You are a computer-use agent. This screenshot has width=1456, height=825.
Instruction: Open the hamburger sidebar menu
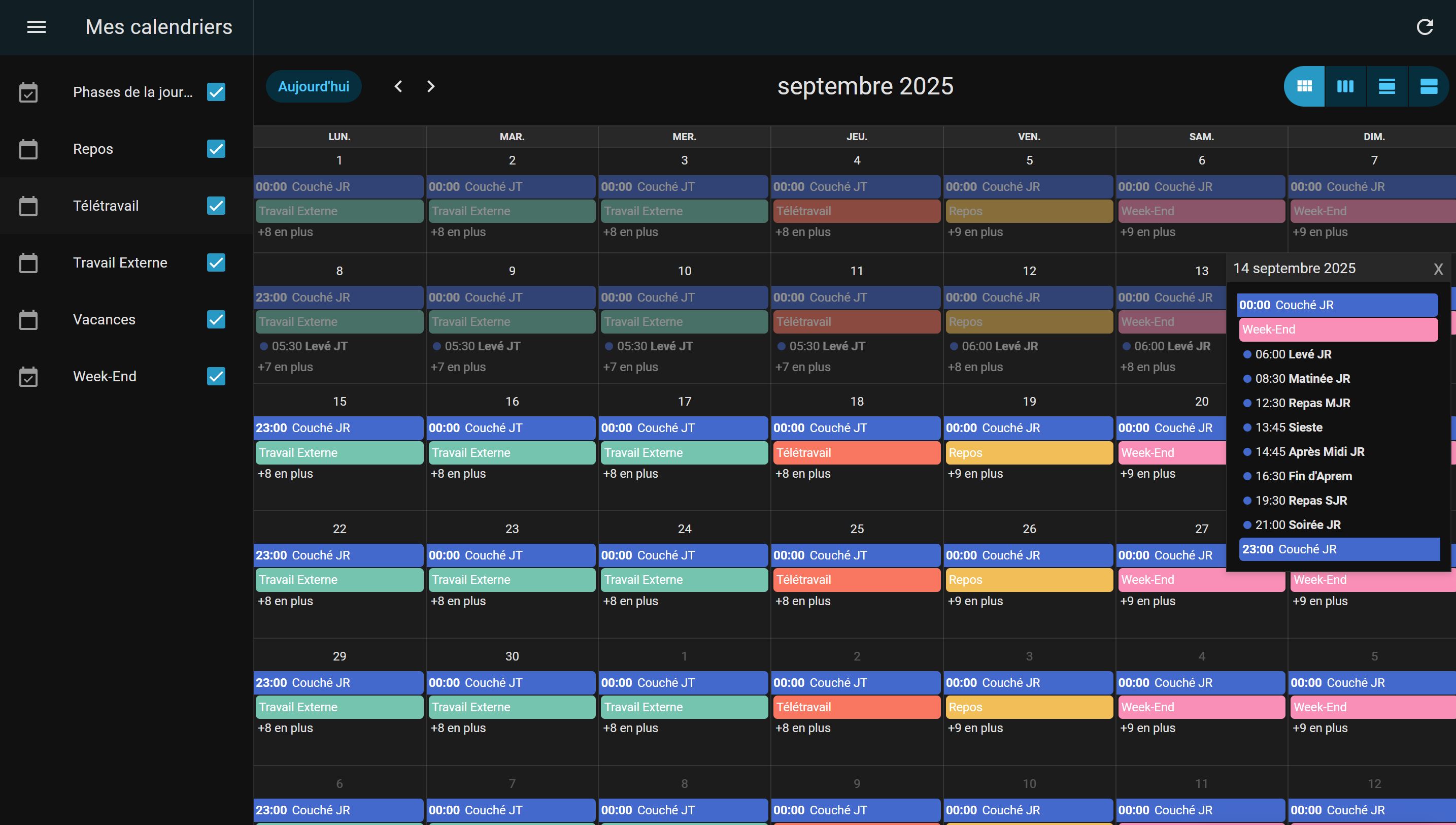click(36, 26)
